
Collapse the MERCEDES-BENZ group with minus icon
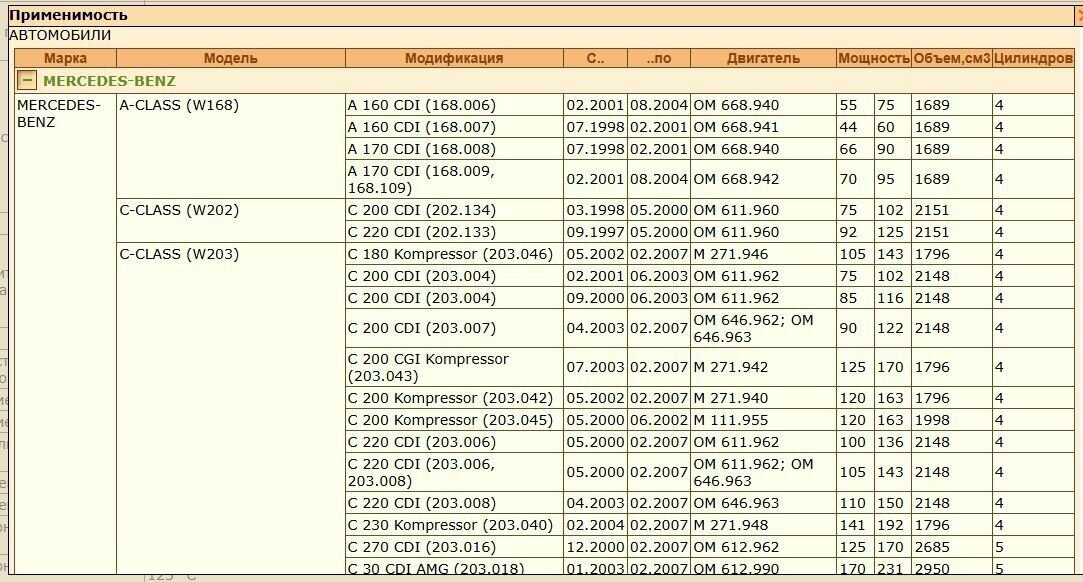(26, 81)
